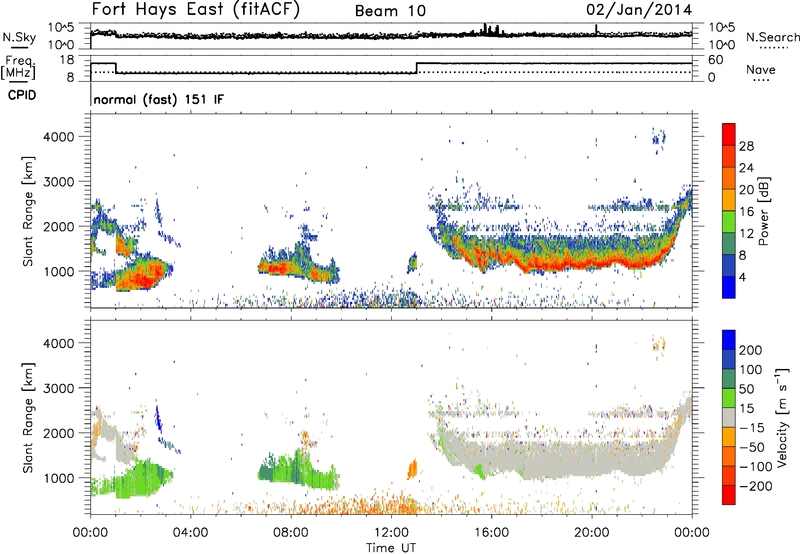Click the "-200" Velocity color bar label
Image resolution: width=800 pixels, height=554 pixels.
[756, 486]
